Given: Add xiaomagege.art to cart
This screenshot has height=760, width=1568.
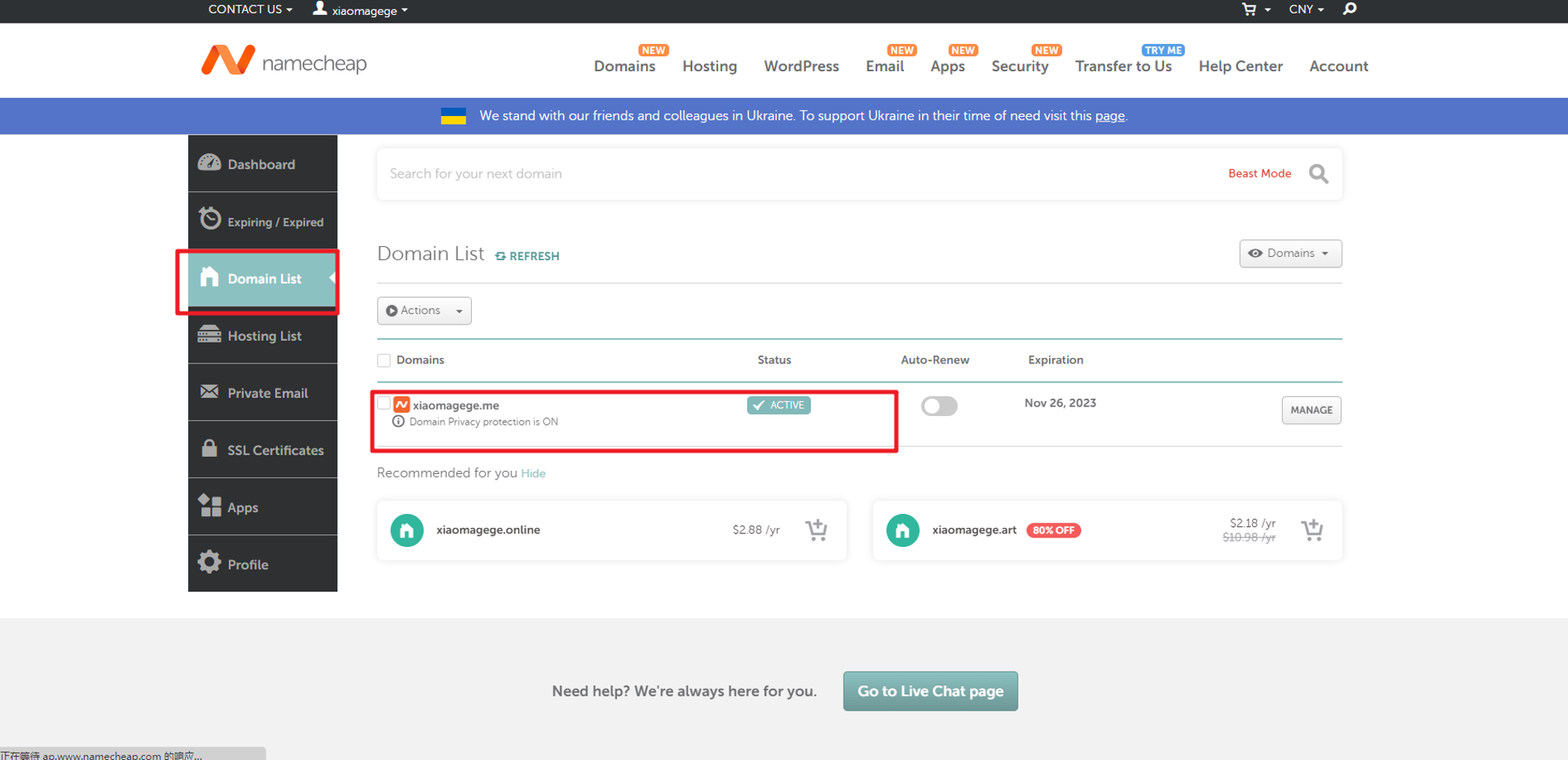Looking at the screenshot, I should click(x=1312, y=530).
